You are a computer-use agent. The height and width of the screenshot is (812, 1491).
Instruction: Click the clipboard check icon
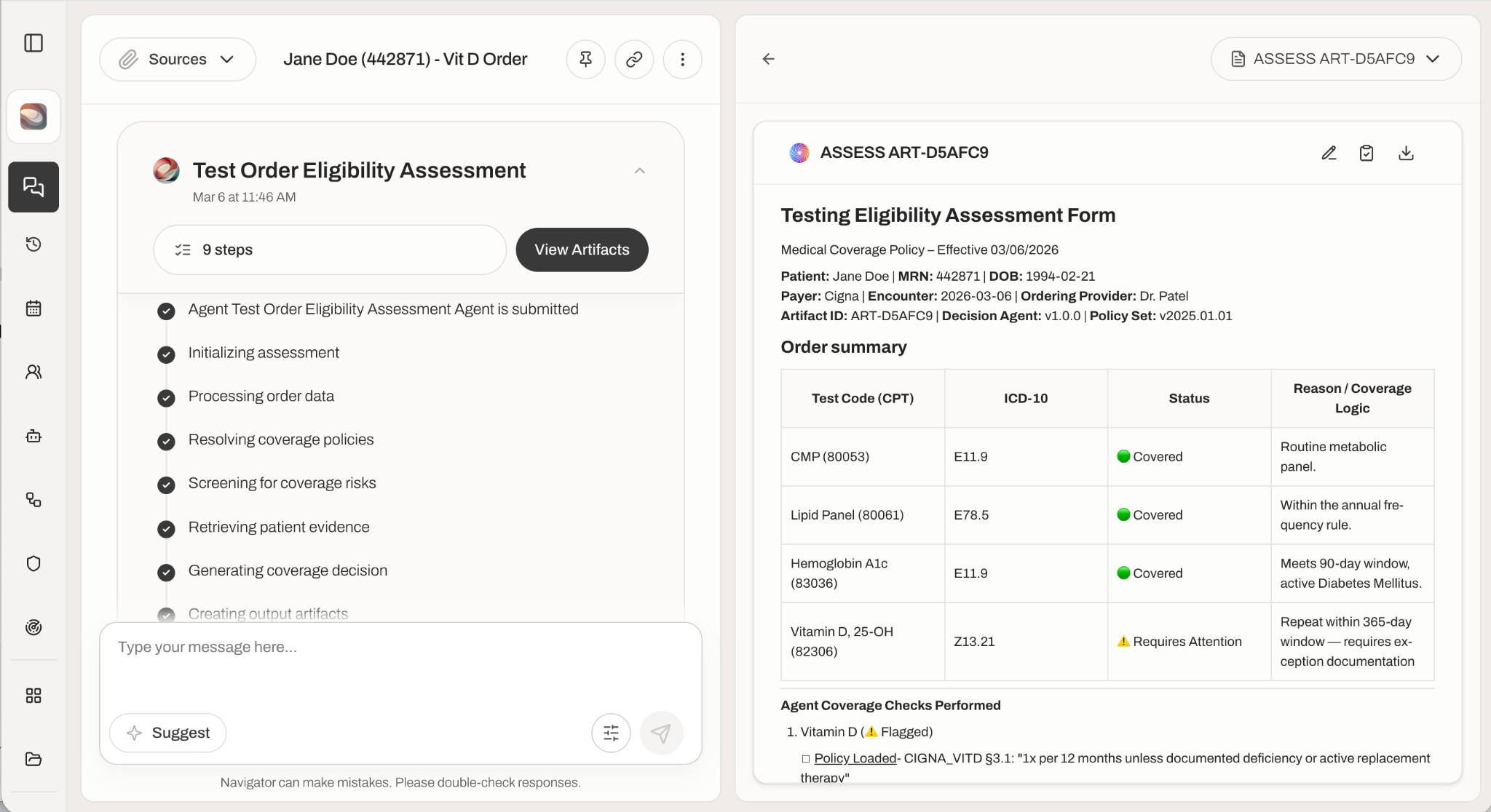[1367, 153]
